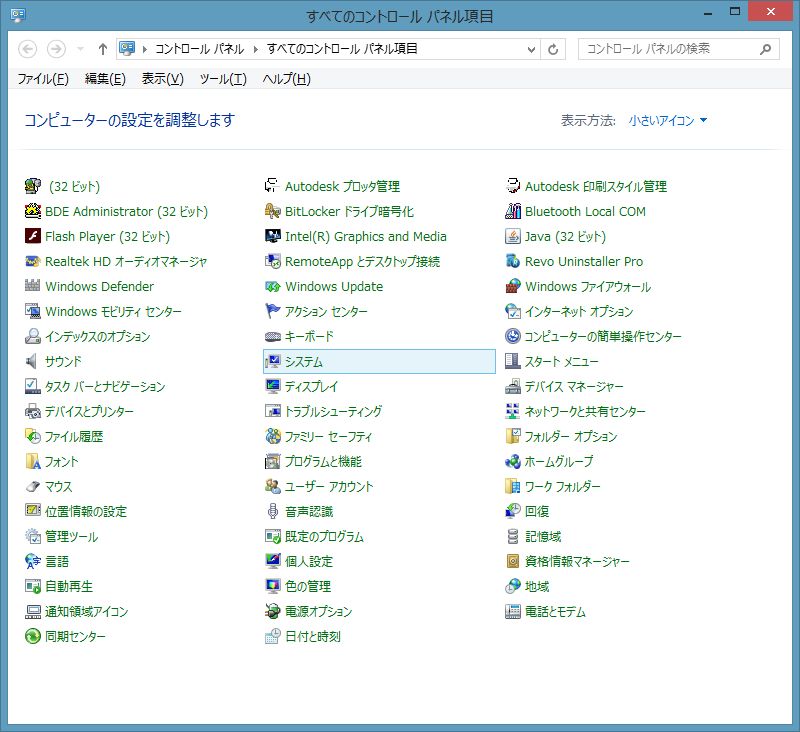Image resolution: width=800 pixels, height=732 pixels.
Task: Click the Windows Update icon
Action: pyautogui.click(x=273, y=286)
